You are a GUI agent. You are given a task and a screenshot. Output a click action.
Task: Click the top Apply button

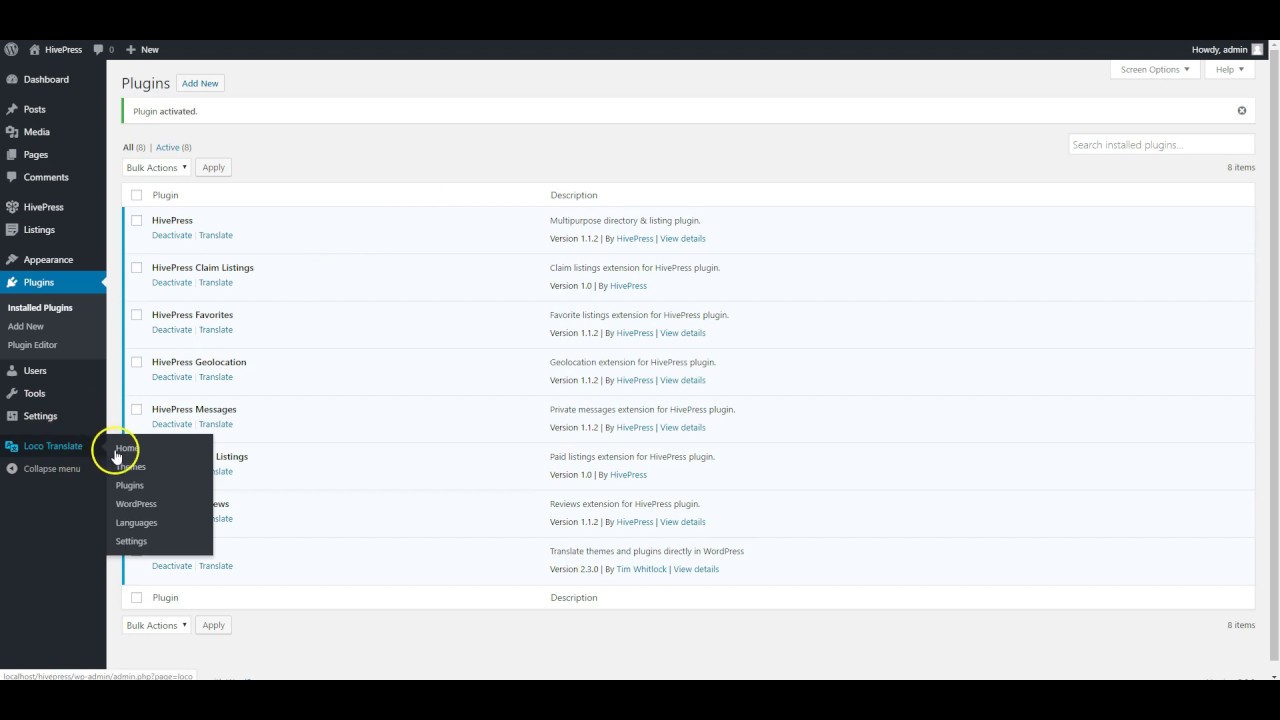tap(213, 168)
